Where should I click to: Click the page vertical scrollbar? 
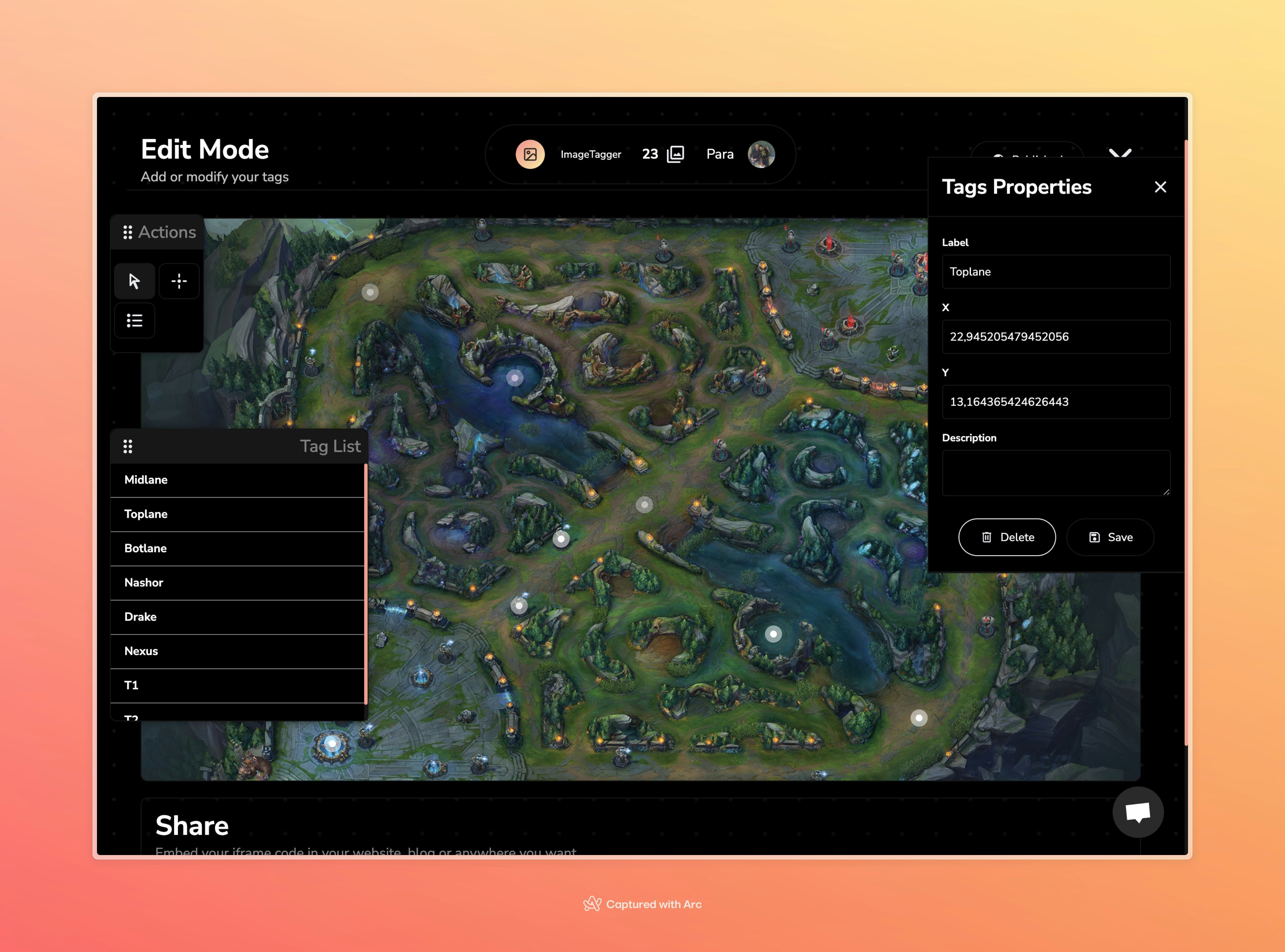pyautogui.click(x=1186, y=443)
